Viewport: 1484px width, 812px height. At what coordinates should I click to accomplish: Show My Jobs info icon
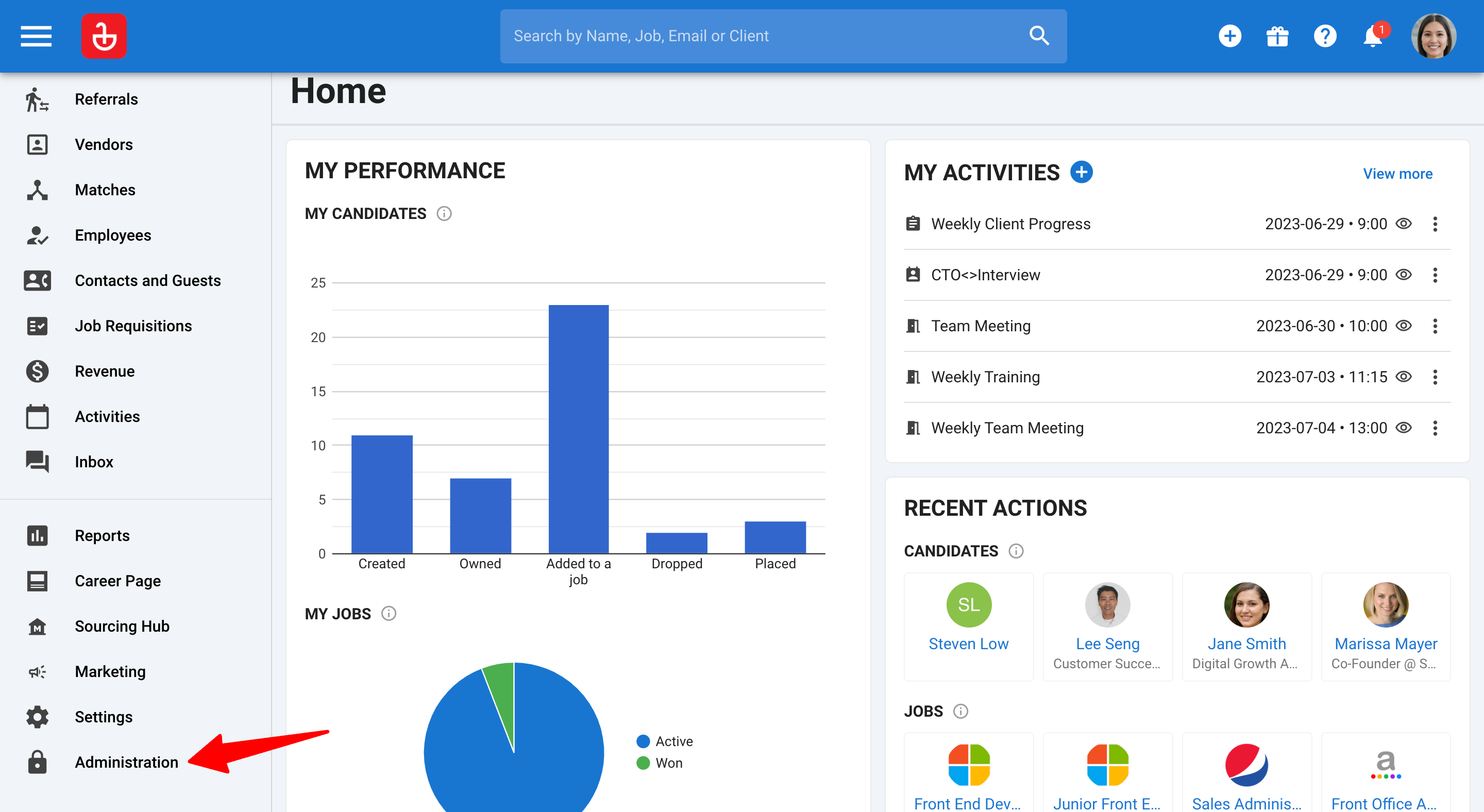coord(389,614)
